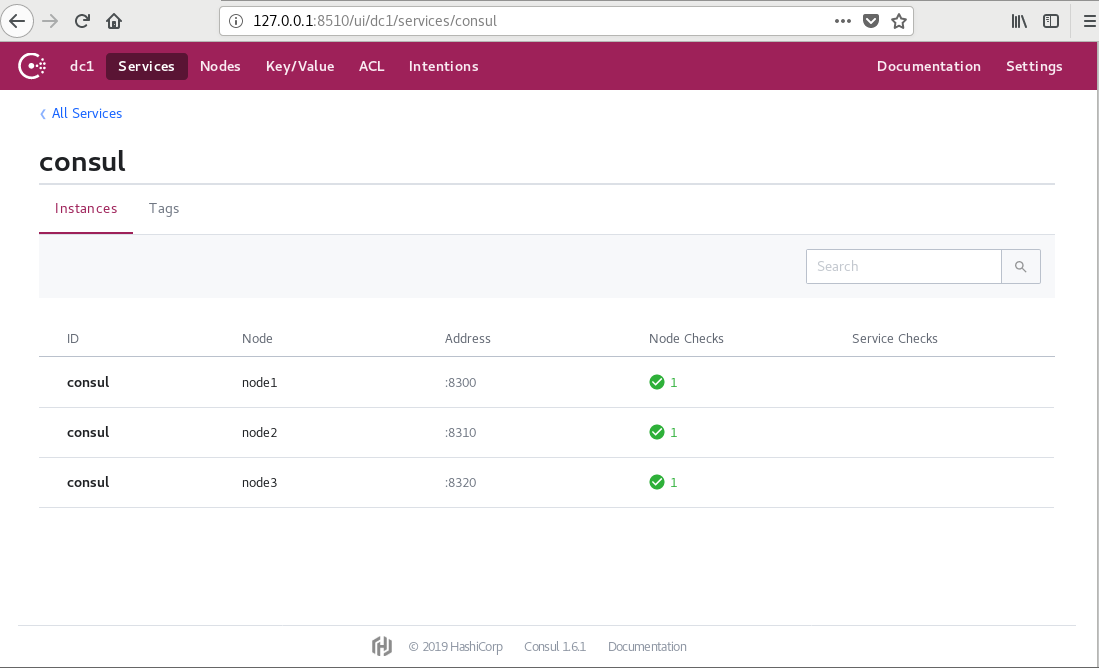1099x668 pixels.
Task: Open the Intentions navigation item
Action: click(444, 66)
